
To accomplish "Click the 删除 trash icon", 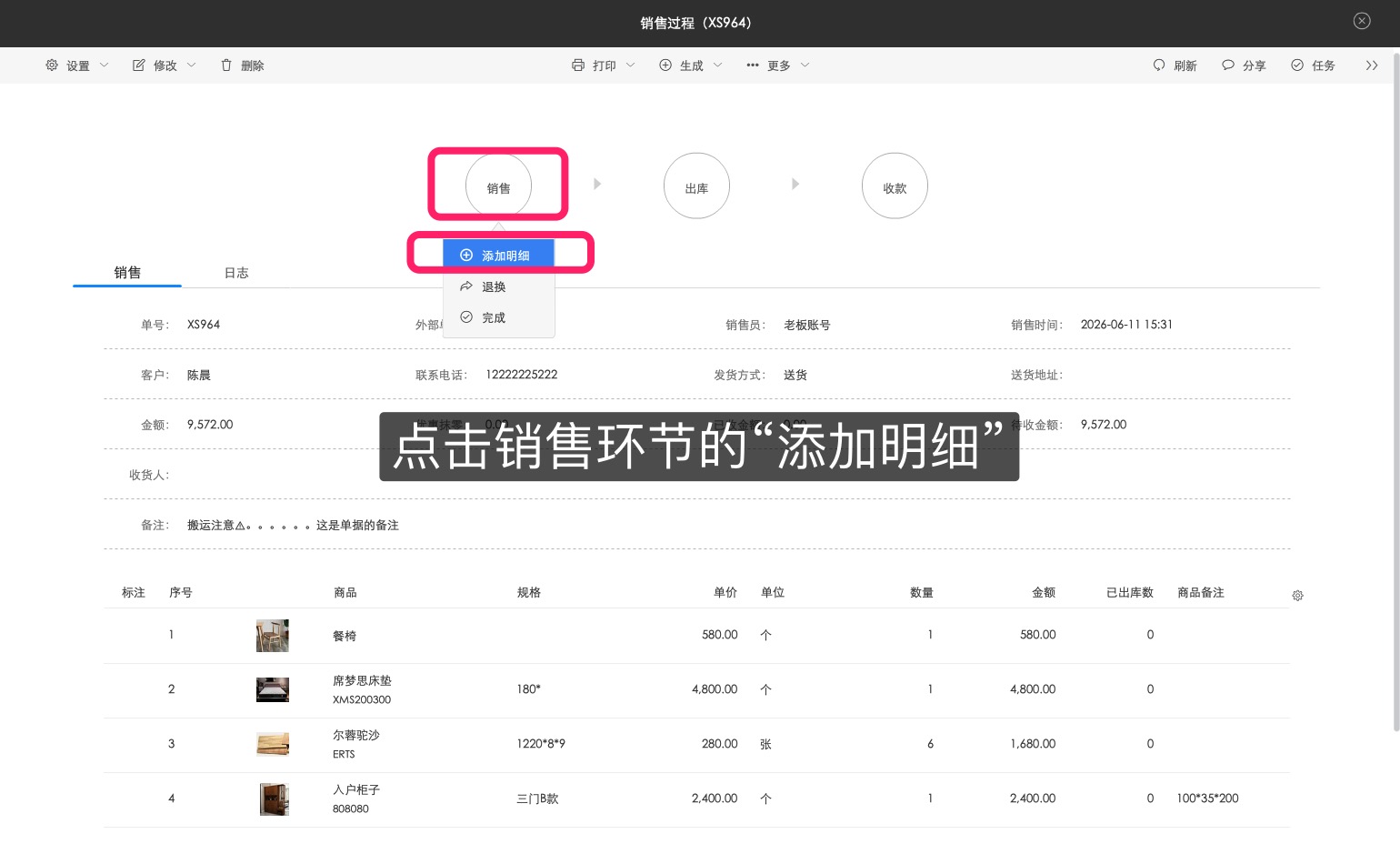I will 226,65.
